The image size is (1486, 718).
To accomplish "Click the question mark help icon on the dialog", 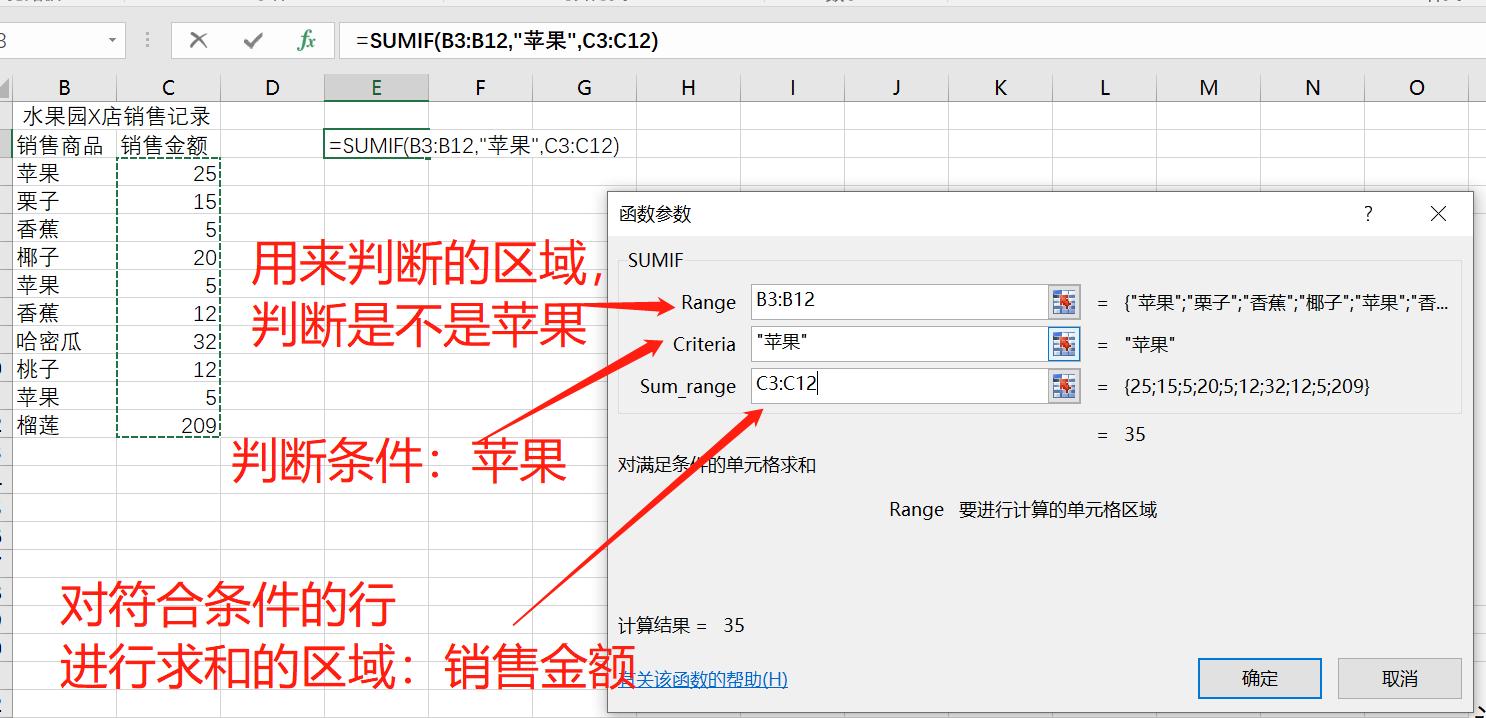I will pyautogui.click(x=1367, y=213).
